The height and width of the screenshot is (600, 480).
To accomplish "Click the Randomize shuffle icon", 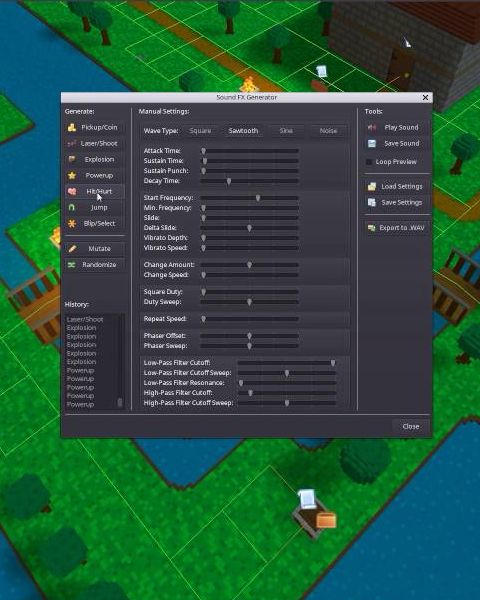I will (72, 265).
